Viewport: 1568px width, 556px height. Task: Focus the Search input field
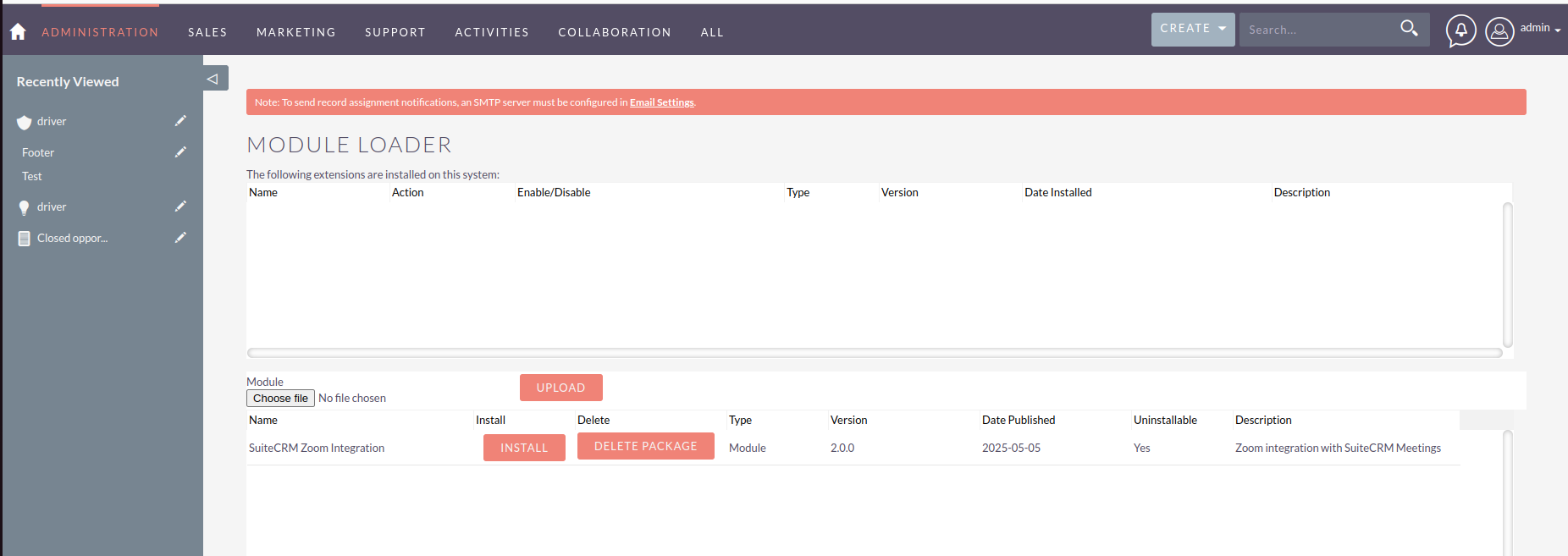(x=1317, y=30)
